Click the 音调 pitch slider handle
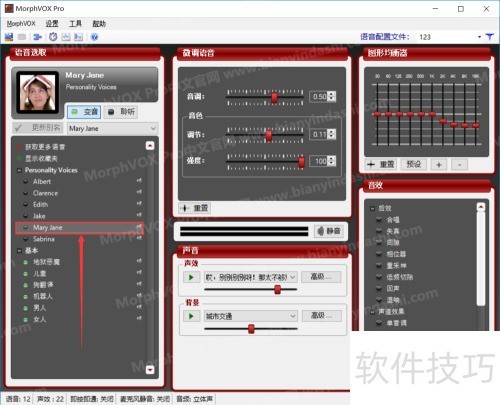Image resolution: width=500 pixels, height=405 pixels. [274, 97]
